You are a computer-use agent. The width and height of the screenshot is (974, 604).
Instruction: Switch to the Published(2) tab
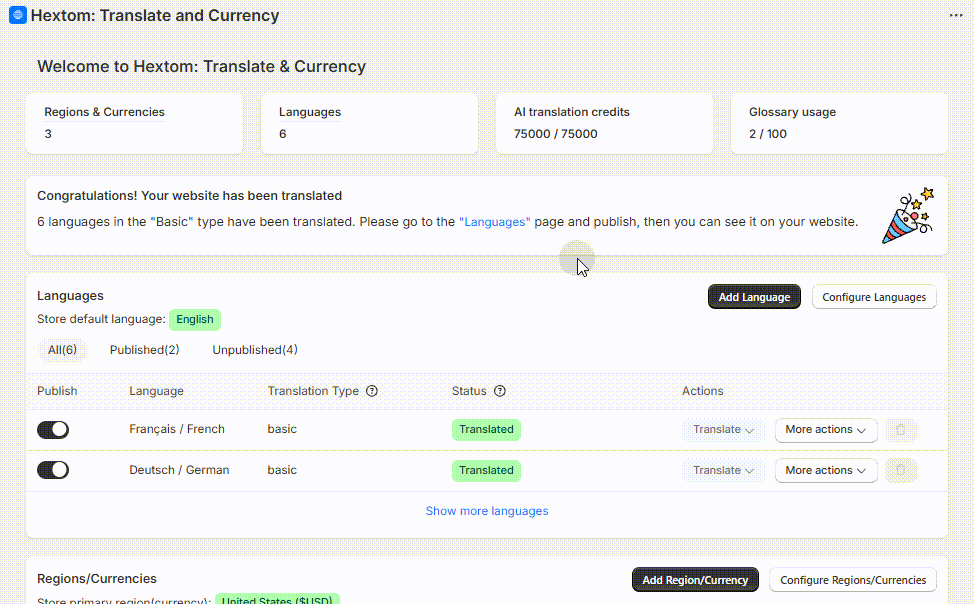coord(145,350)
